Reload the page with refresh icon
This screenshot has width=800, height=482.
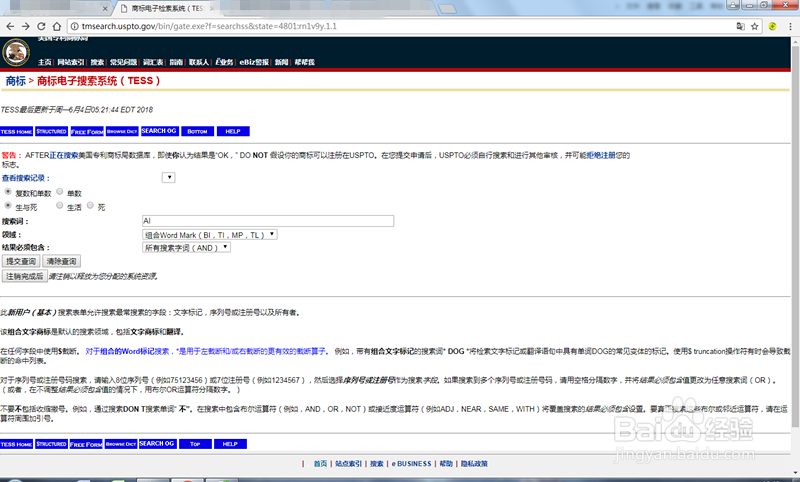[x=41, y=26]
